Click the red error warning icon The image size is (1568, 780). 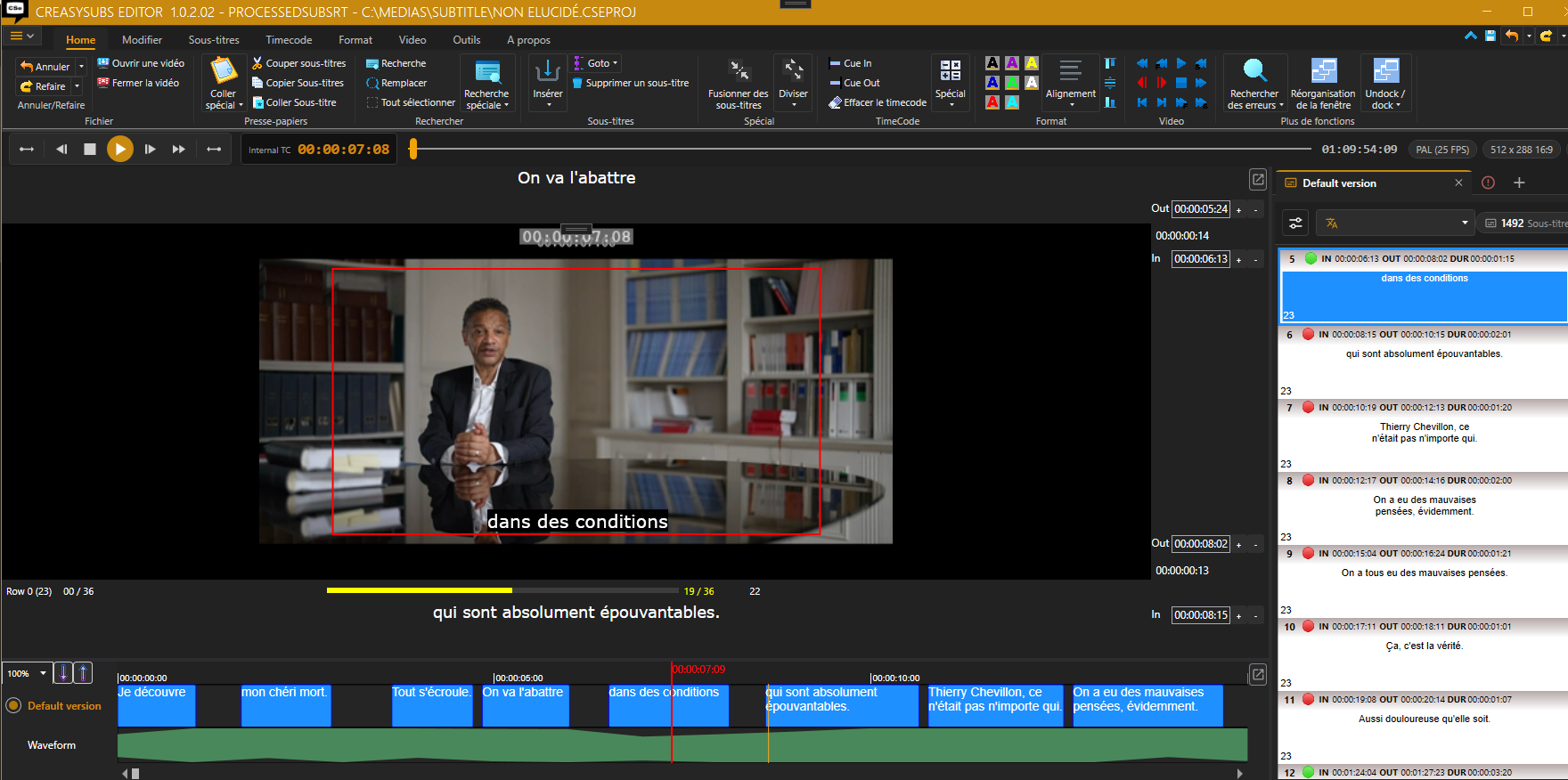[1488, 183]
